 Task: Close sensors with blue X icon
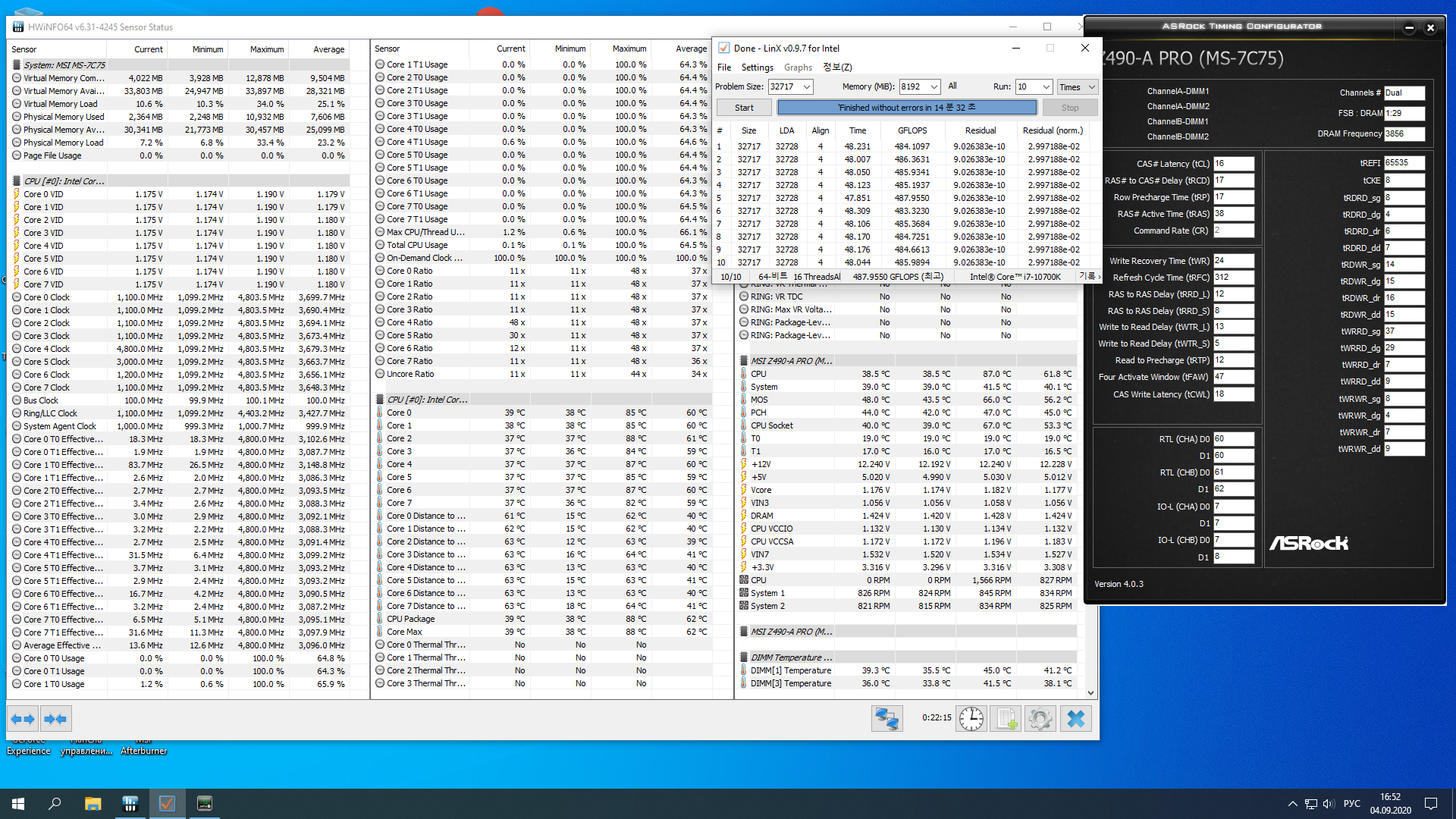1075,718
